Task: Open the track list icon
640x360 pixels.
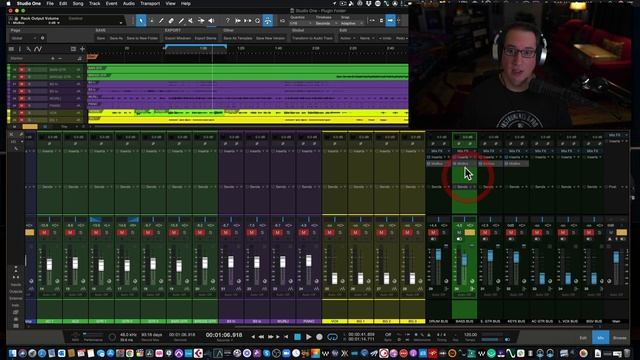Action: pyautogui.click(x=11, y=49)
